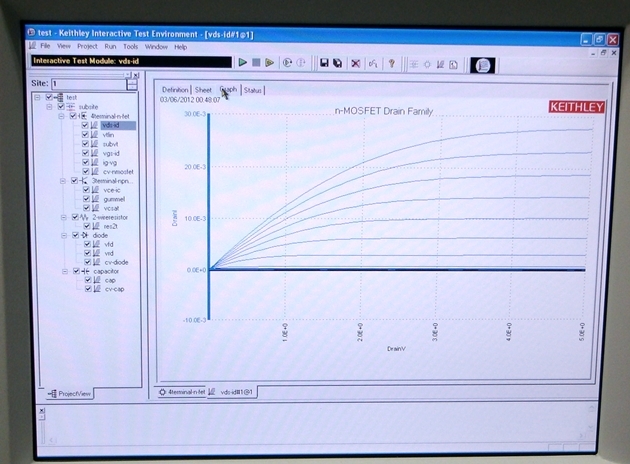The image size is (630, 464).
Task: Collapse the 4terminal-n-fet node
Action: tap(61, 116)
